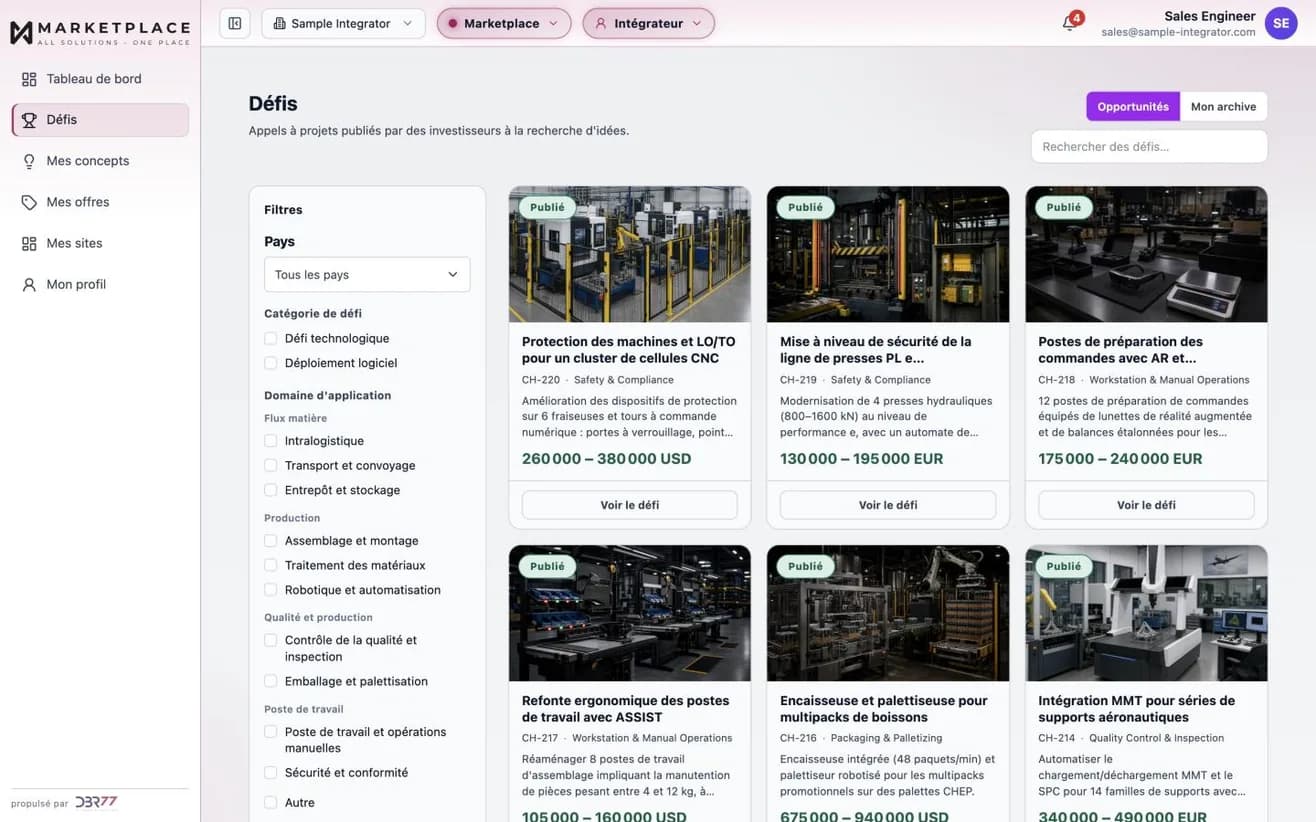Click the Mise à niveau de sécurité title
The height and width of the screenshot is (822, 1316).
(x=876, y=350)
